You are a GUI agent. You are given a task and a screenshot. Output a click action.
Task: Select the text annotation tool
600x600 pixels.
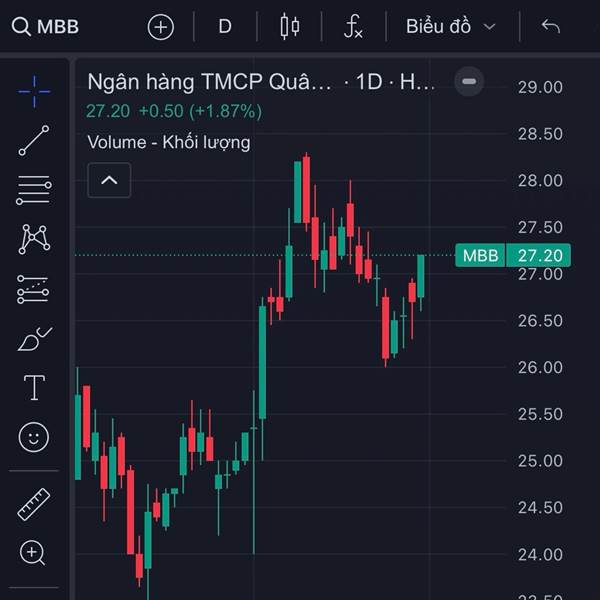(x=34, y=387)
